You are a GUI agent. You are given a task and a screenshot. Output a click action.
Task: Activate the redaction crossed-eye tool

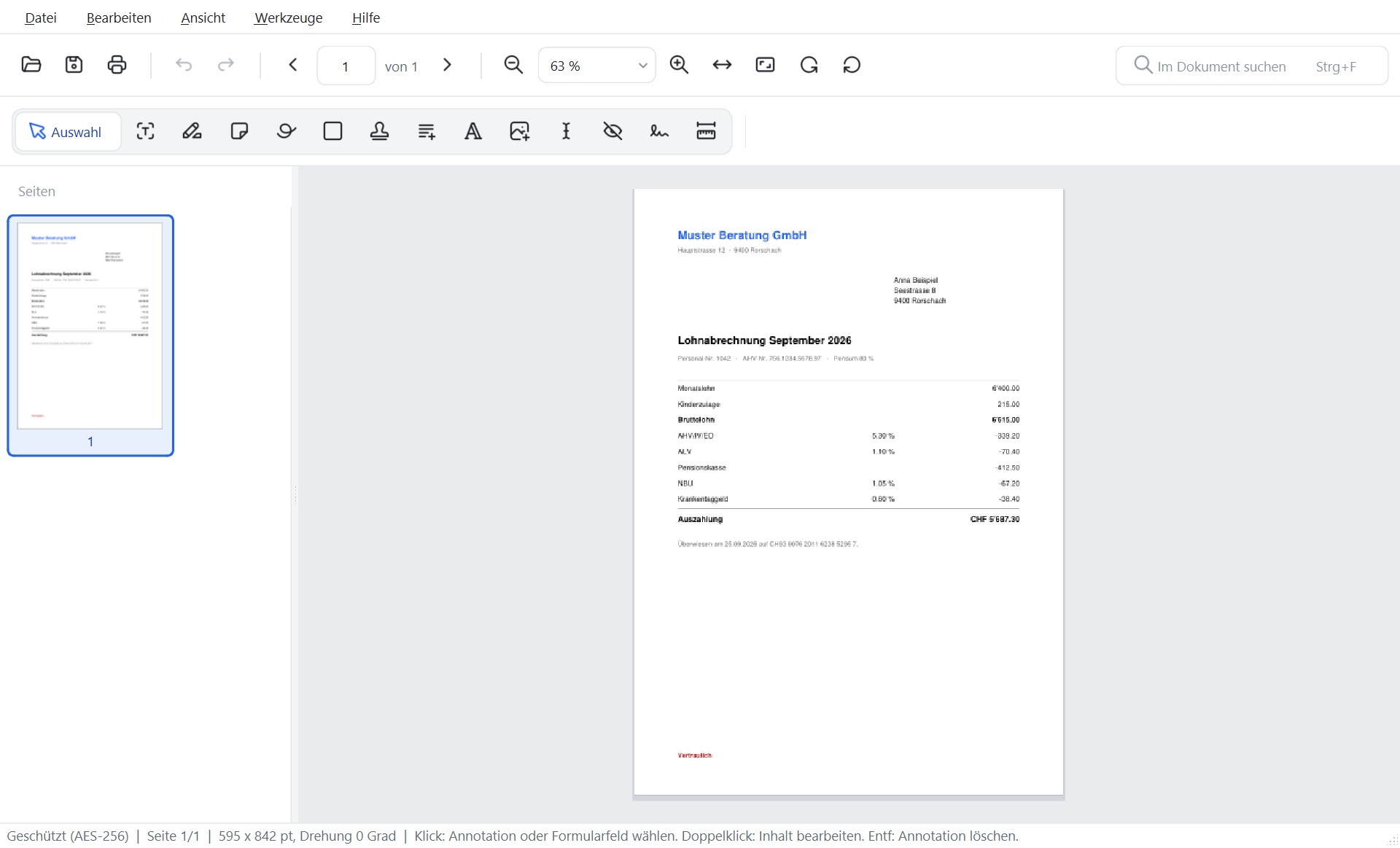pyautogui.click(x=612, y=131)
